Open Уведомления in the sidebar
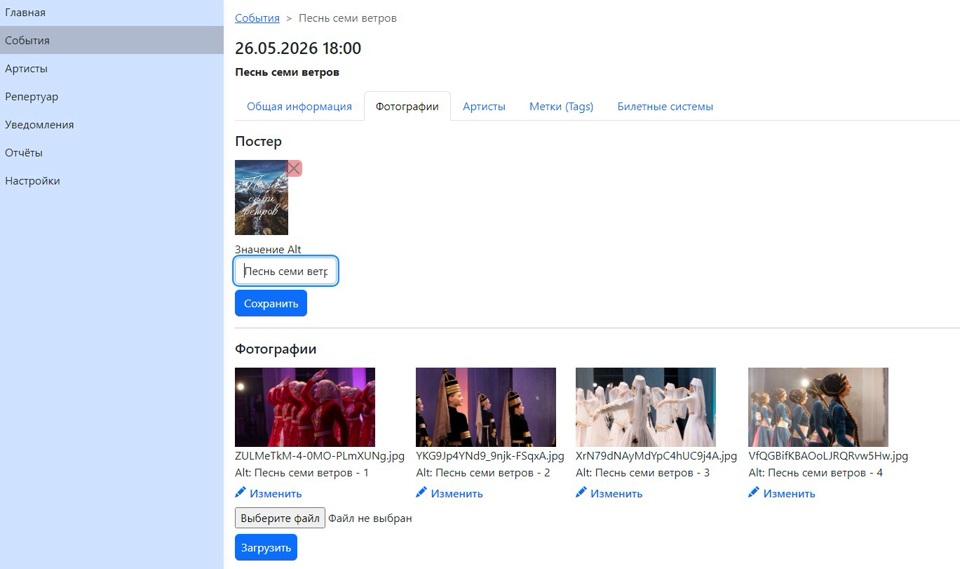 (39, 125)
